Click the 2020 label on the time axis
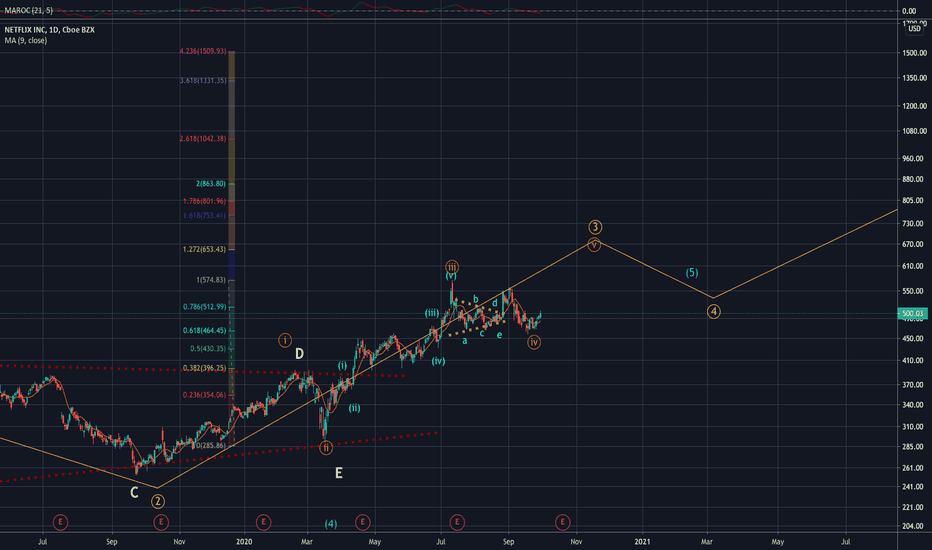The width and height of the screenshot is (932, 550). point(244,542)
